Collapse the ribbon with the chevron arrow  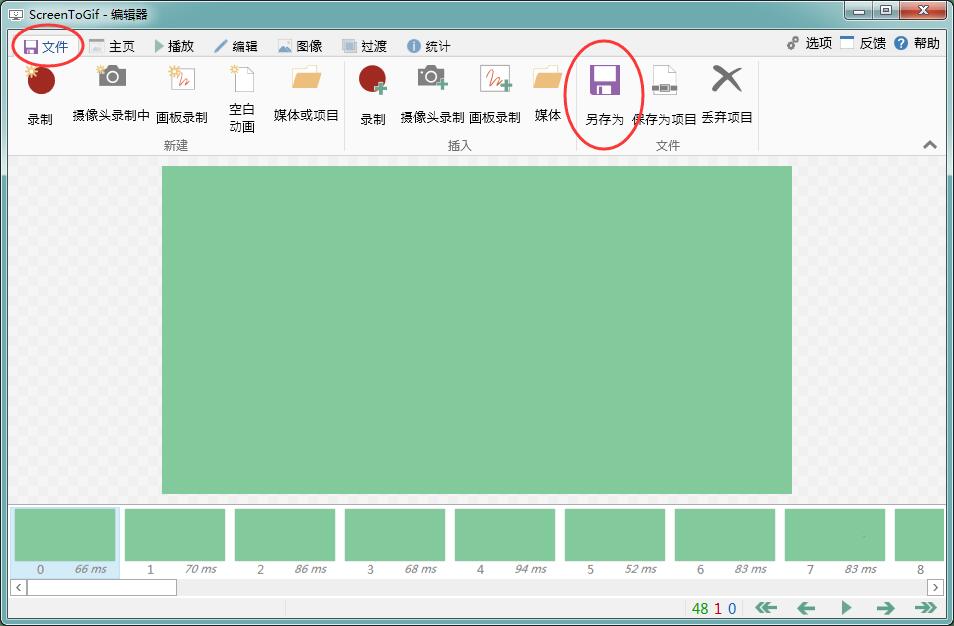pos(930,145)
